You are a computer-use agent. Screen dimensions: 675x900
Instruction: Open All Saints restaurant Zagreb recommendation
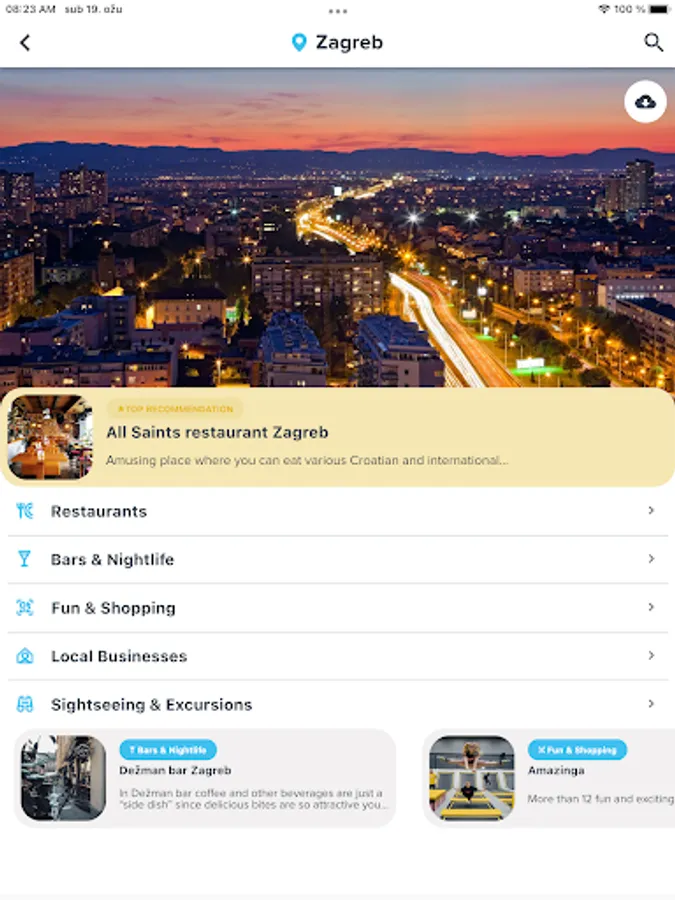[338, 437]
